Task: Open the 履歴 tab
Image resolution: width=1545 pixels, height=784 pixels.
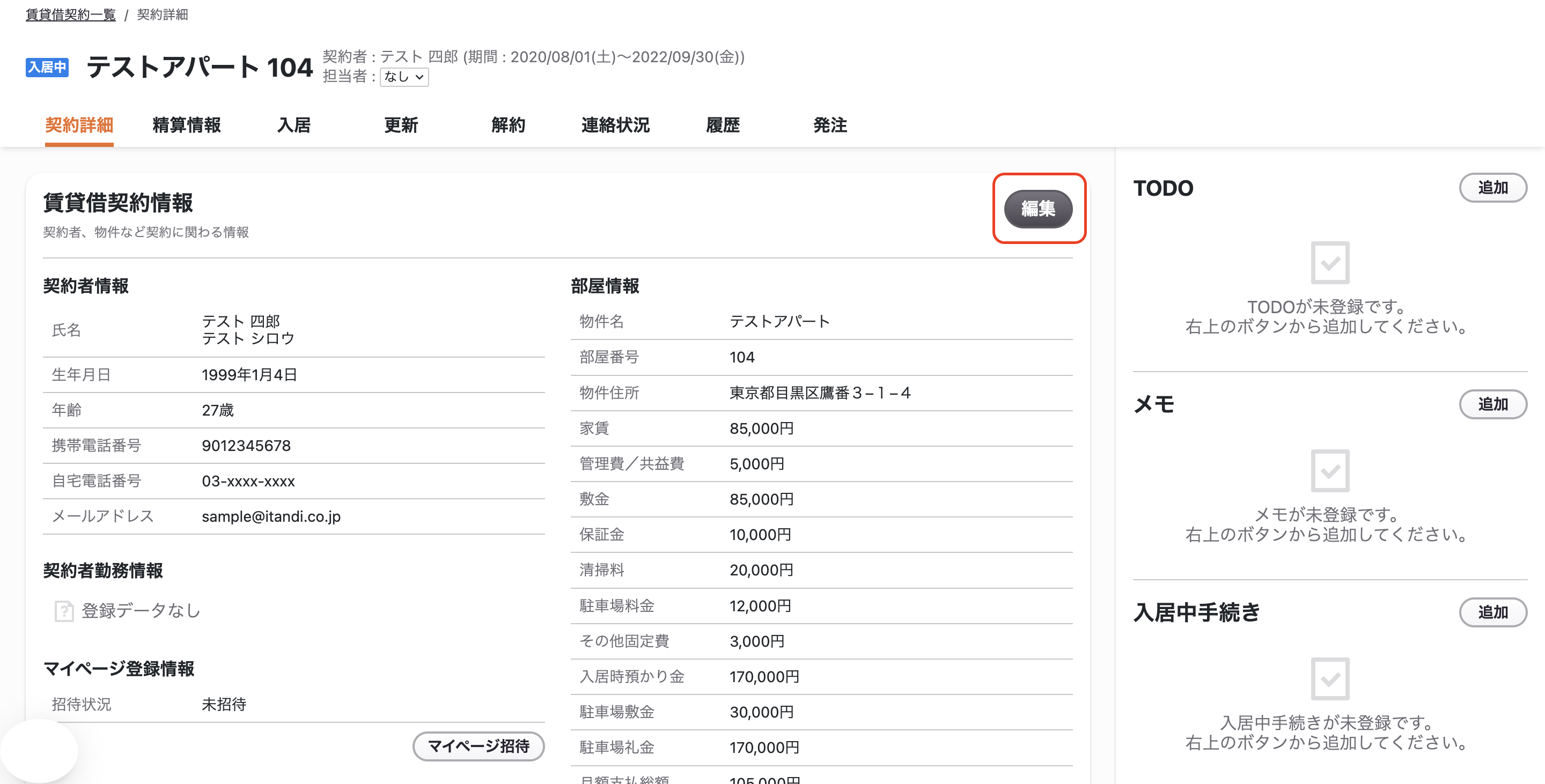Action: coord(723,125)
